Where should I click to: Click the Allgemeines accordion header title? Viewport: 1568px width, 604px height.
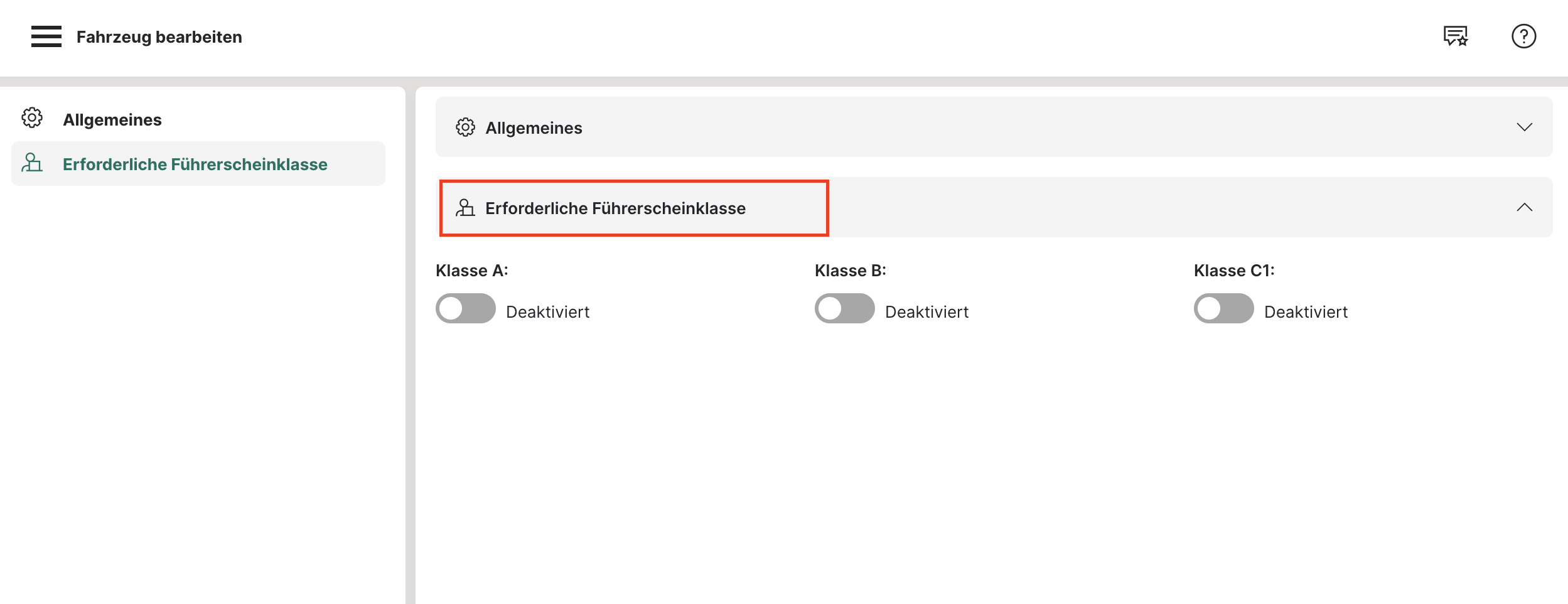[534, 128]
